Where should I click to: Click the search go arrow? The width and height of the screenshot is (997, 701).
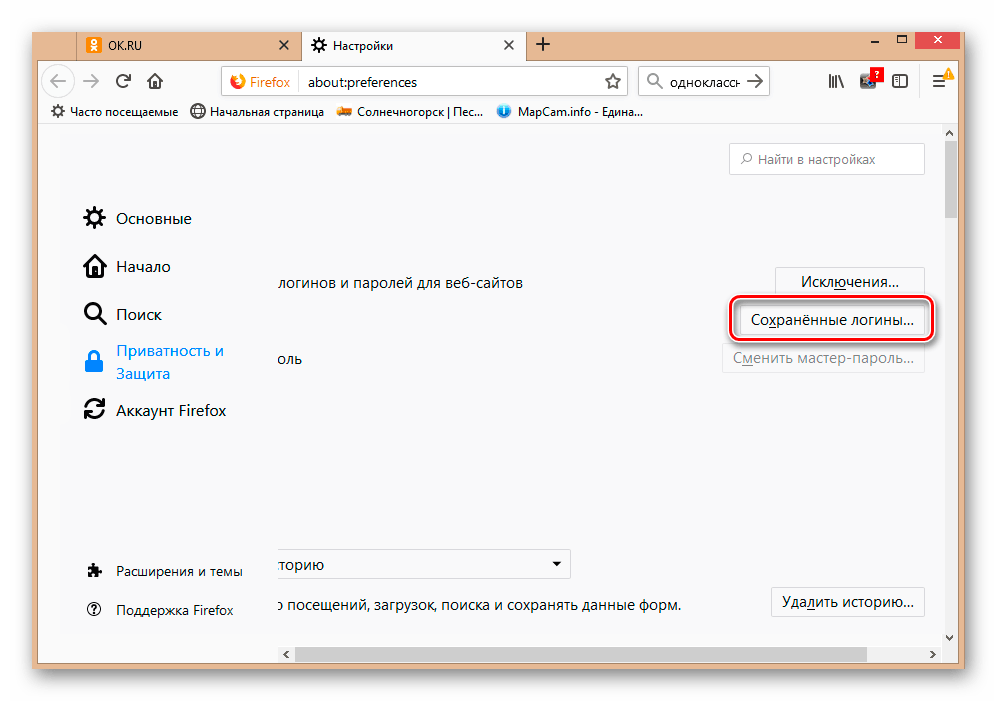click(x=756, y=82)
